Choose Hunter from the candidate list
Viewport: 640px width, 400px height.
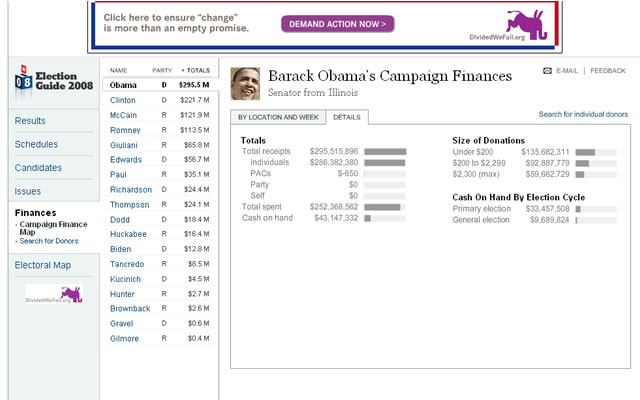click(122, 294)
